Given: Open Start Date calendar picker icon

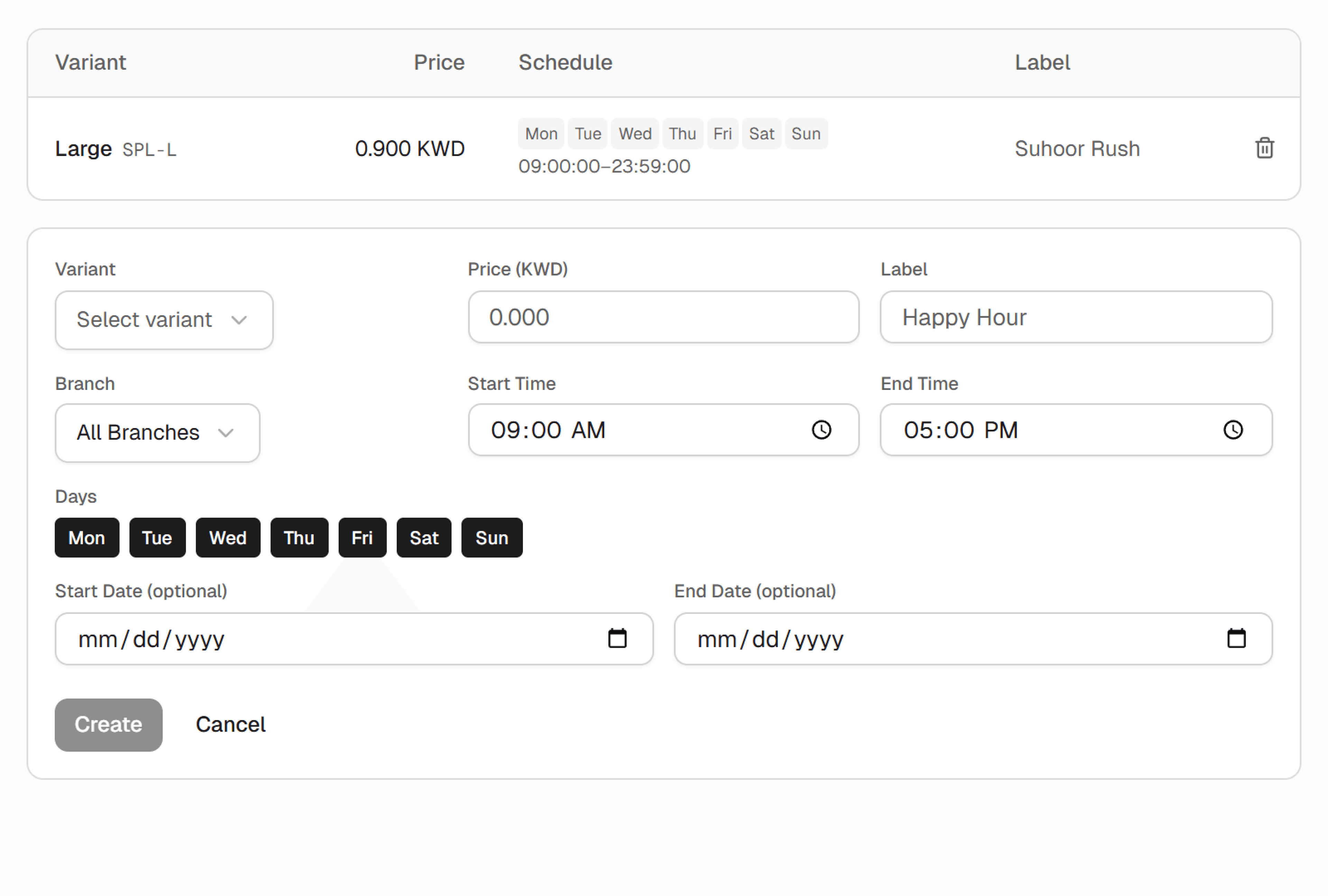Looking at the screenshot, I should tap(617, 638).
